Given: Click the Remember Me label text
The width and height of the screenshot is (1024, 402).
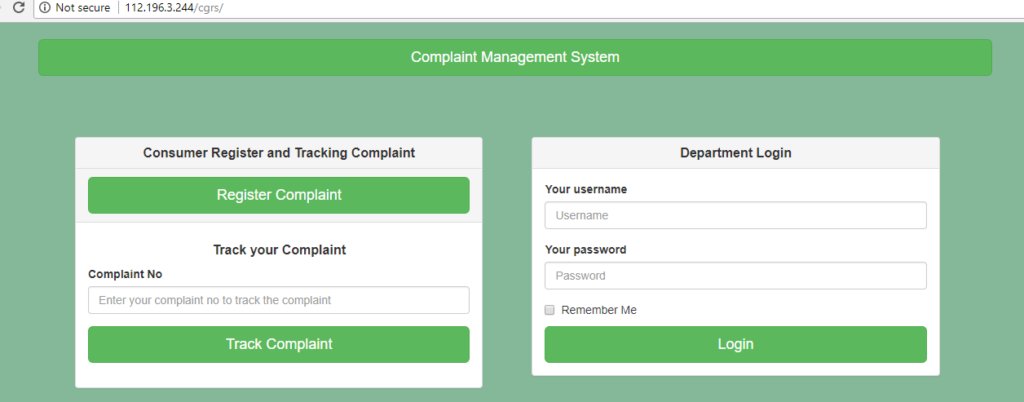Looking at the screenshot, I should (x=599, y=310).
